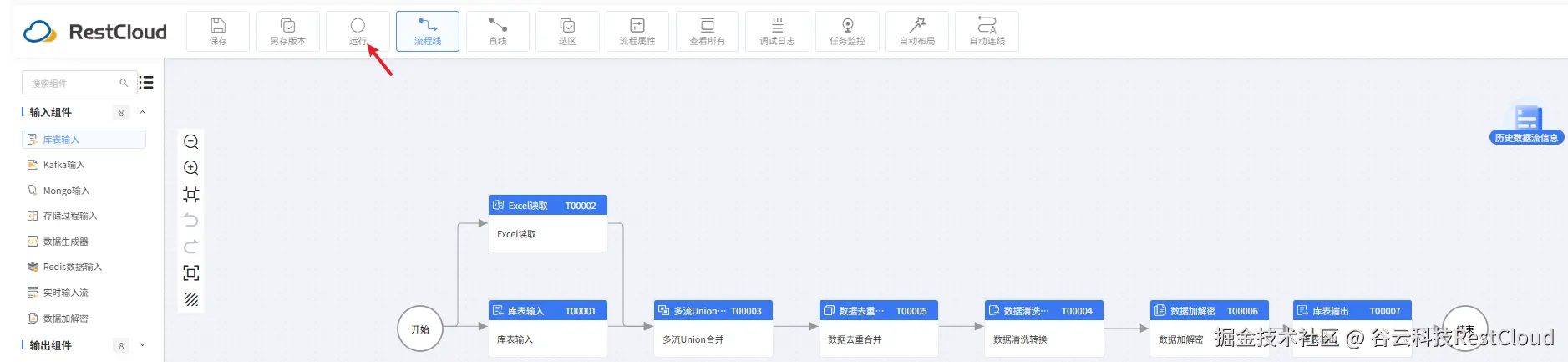Select the 流程线 connector tool
This screenshot has height=362, width=1568.
[x=428, y=31]
